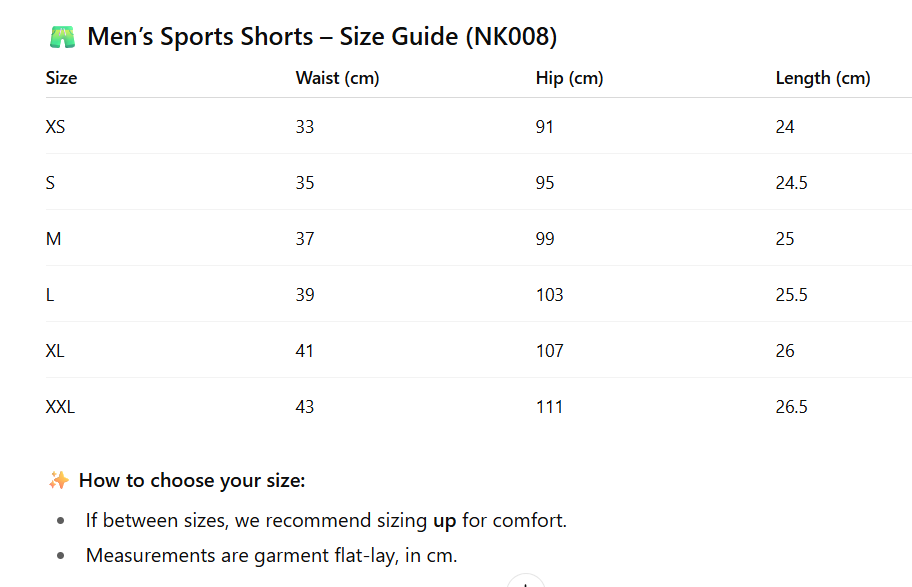Click the garment flat-lay measurements bullet
The height and width of the screenshot is (587, 912).
coord(271,555)
